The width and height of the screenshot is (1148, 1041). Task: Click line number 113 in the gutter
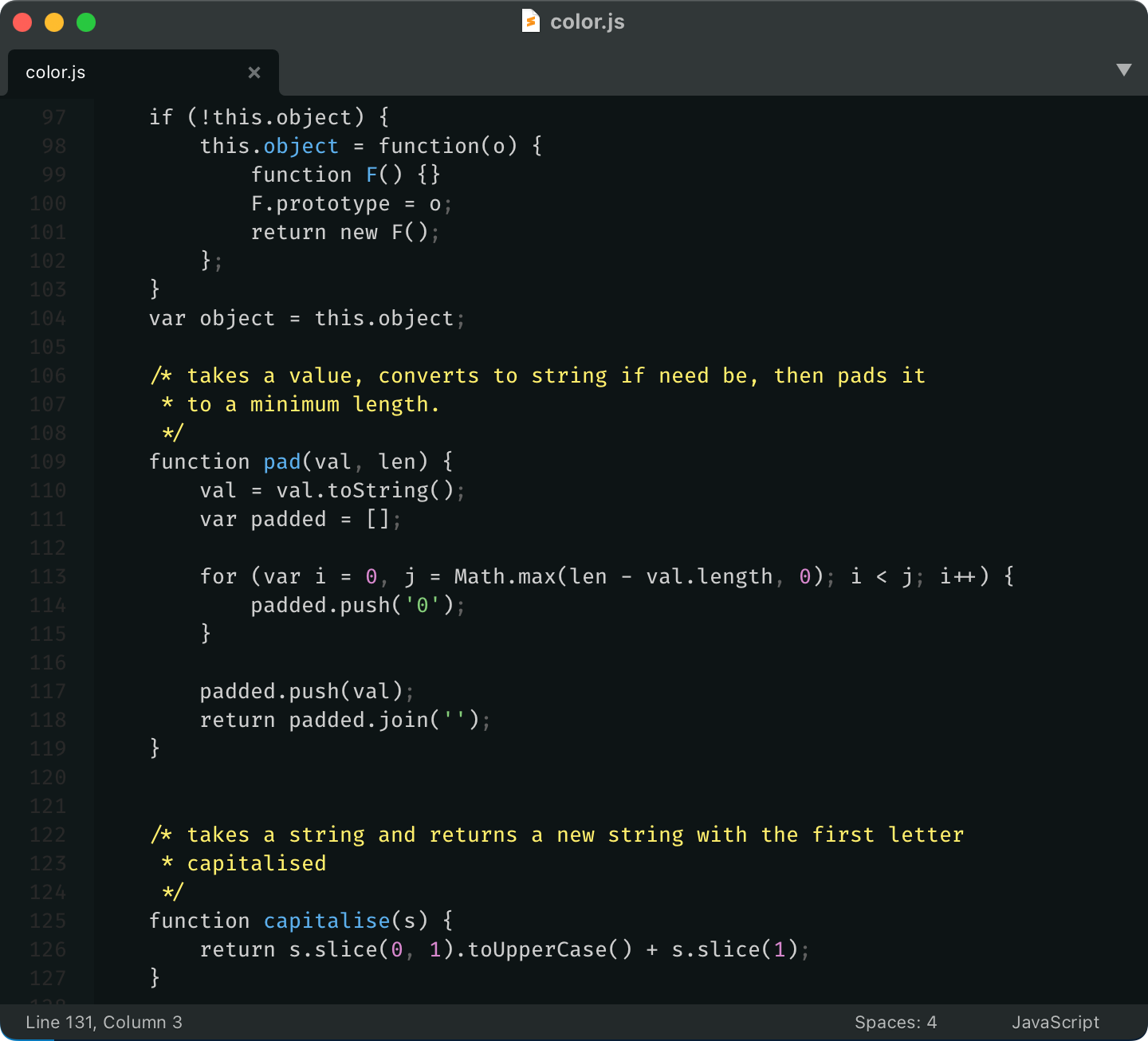48,576
